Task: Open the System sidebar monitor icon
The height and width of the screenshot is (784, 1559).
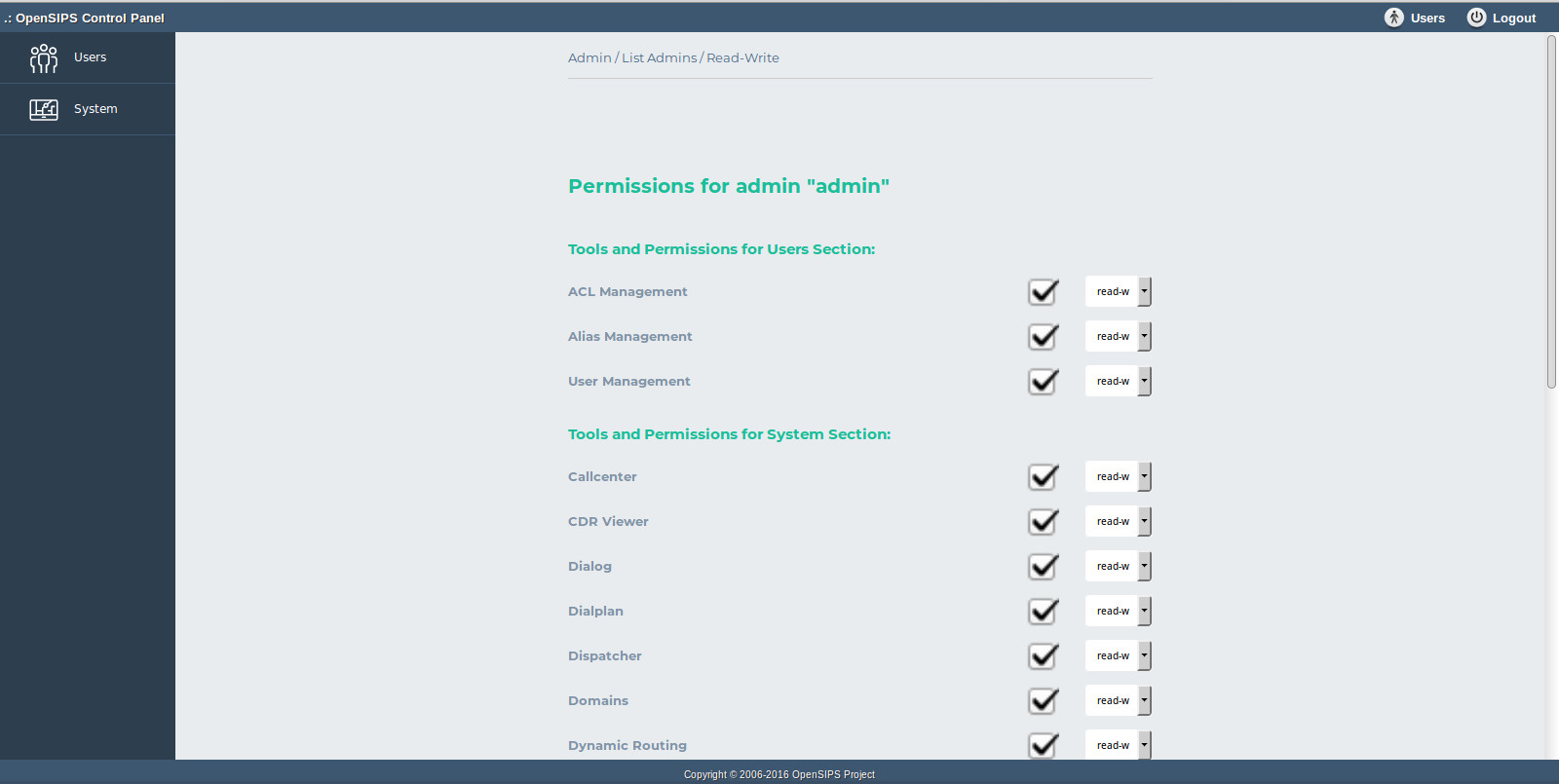Action: click(x=44, y=109)
